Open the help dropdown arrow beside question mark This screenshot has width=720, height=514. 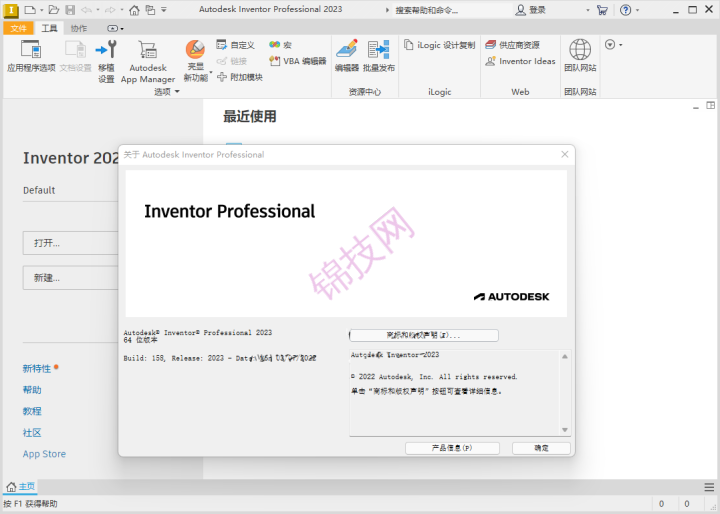point(637,10)
